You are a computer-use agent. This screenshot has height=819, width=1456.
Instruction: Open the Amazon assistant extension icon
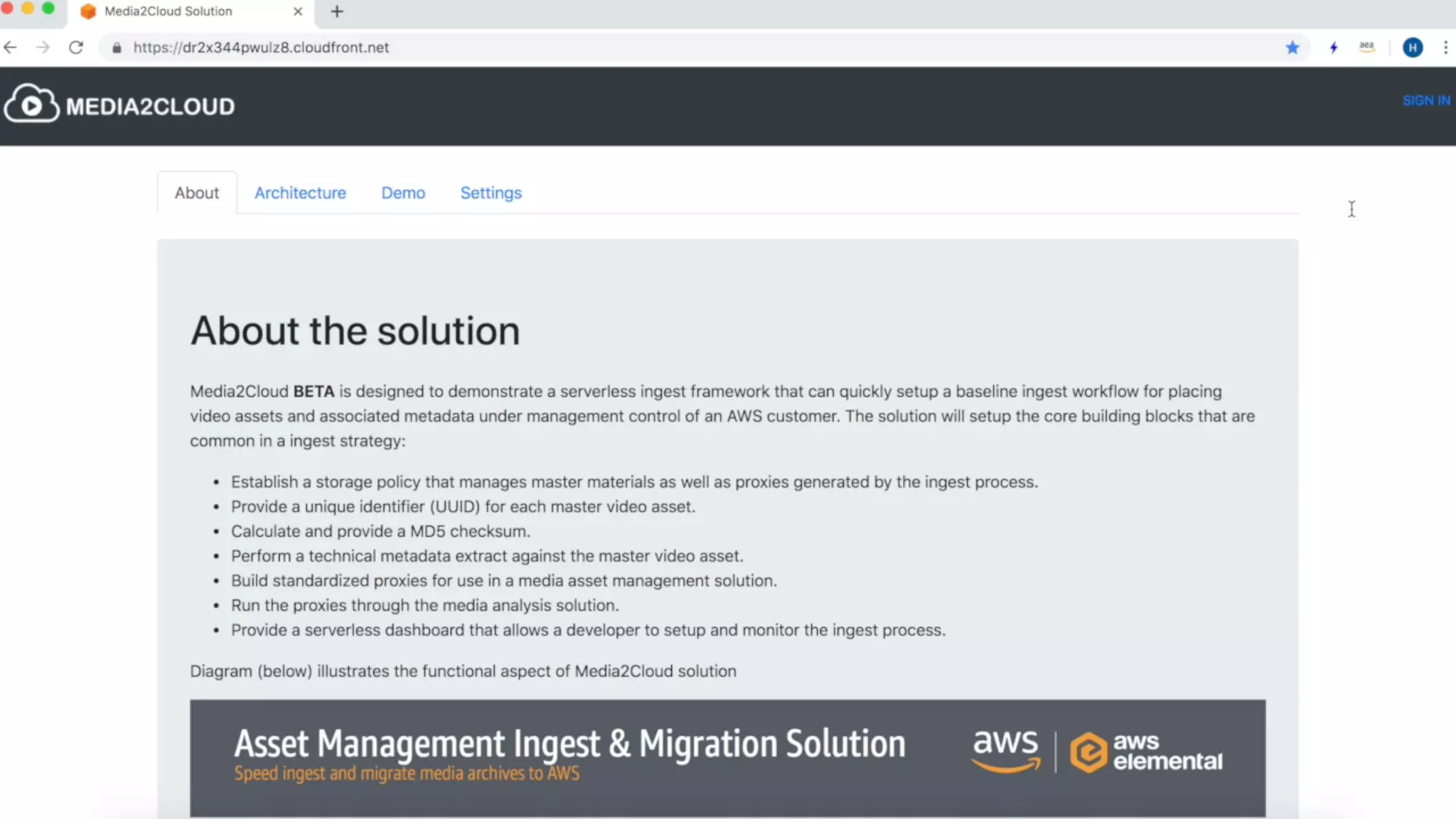pos(1366,48)
